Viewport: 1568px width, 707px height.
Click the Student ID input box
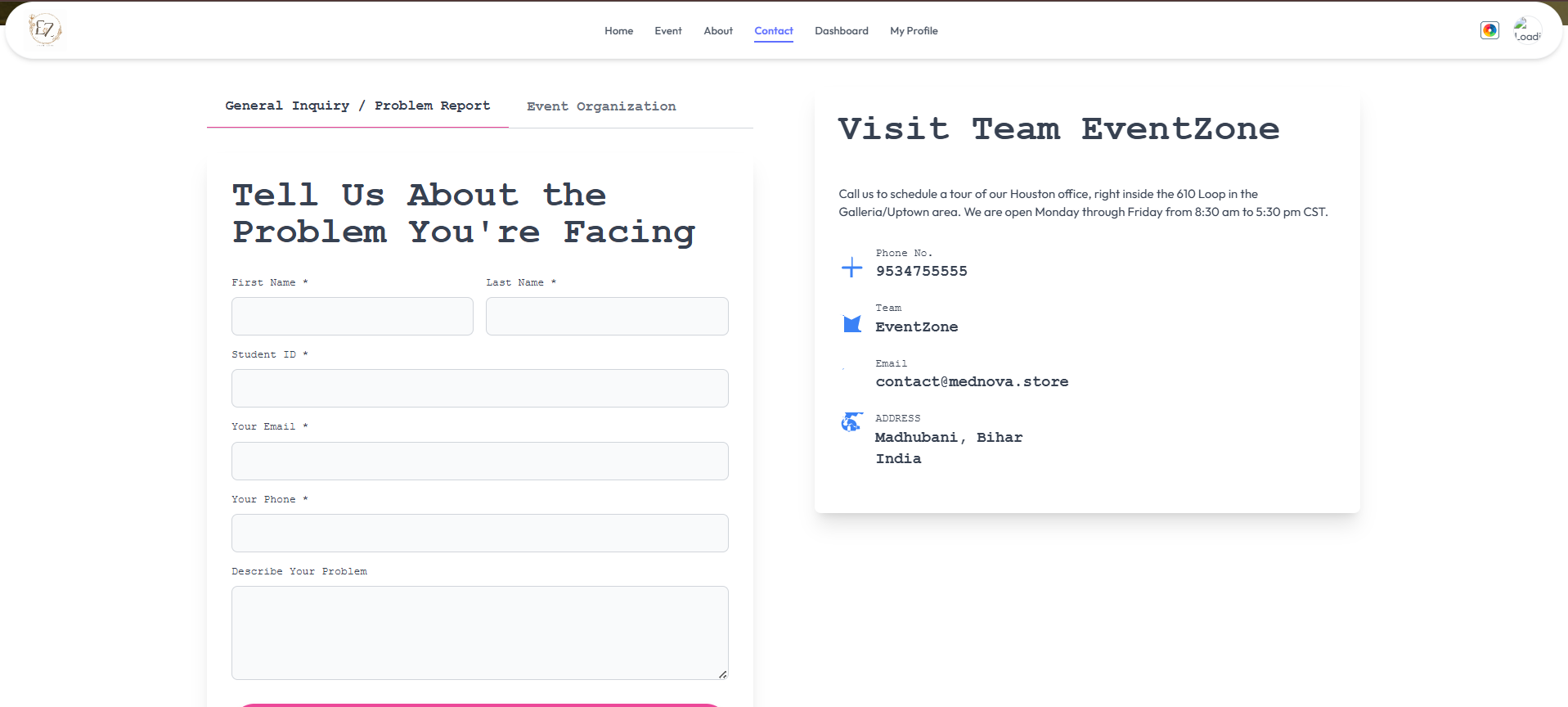(x=479, y=388)
